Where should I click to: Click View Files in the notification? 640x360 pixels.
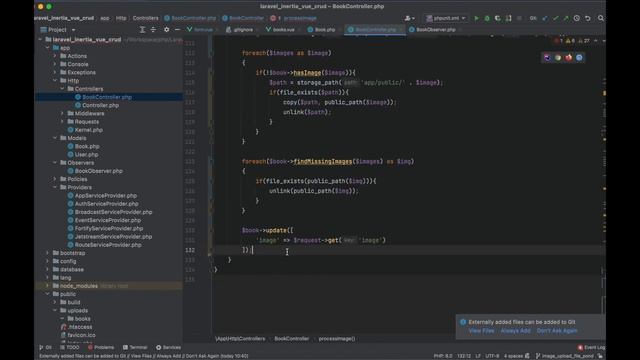click(481, 331)
